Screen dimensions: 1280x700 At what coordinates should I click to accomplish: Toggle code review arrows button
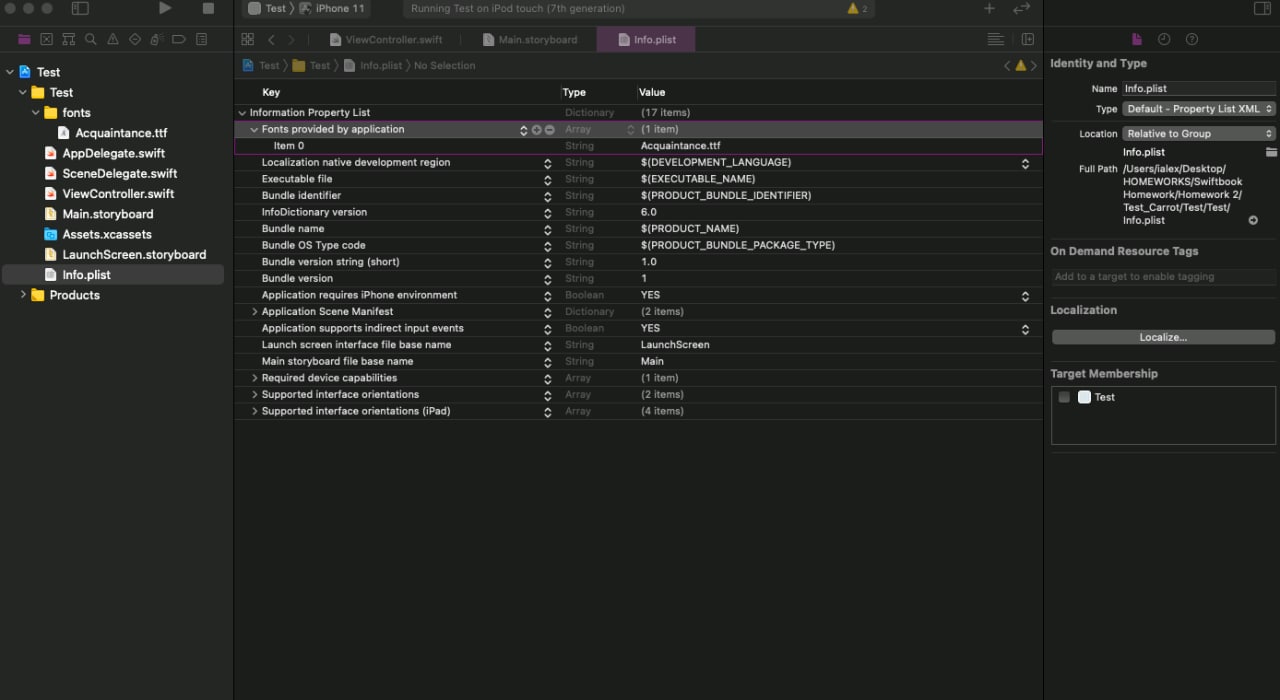click(x=1021, y=8)
